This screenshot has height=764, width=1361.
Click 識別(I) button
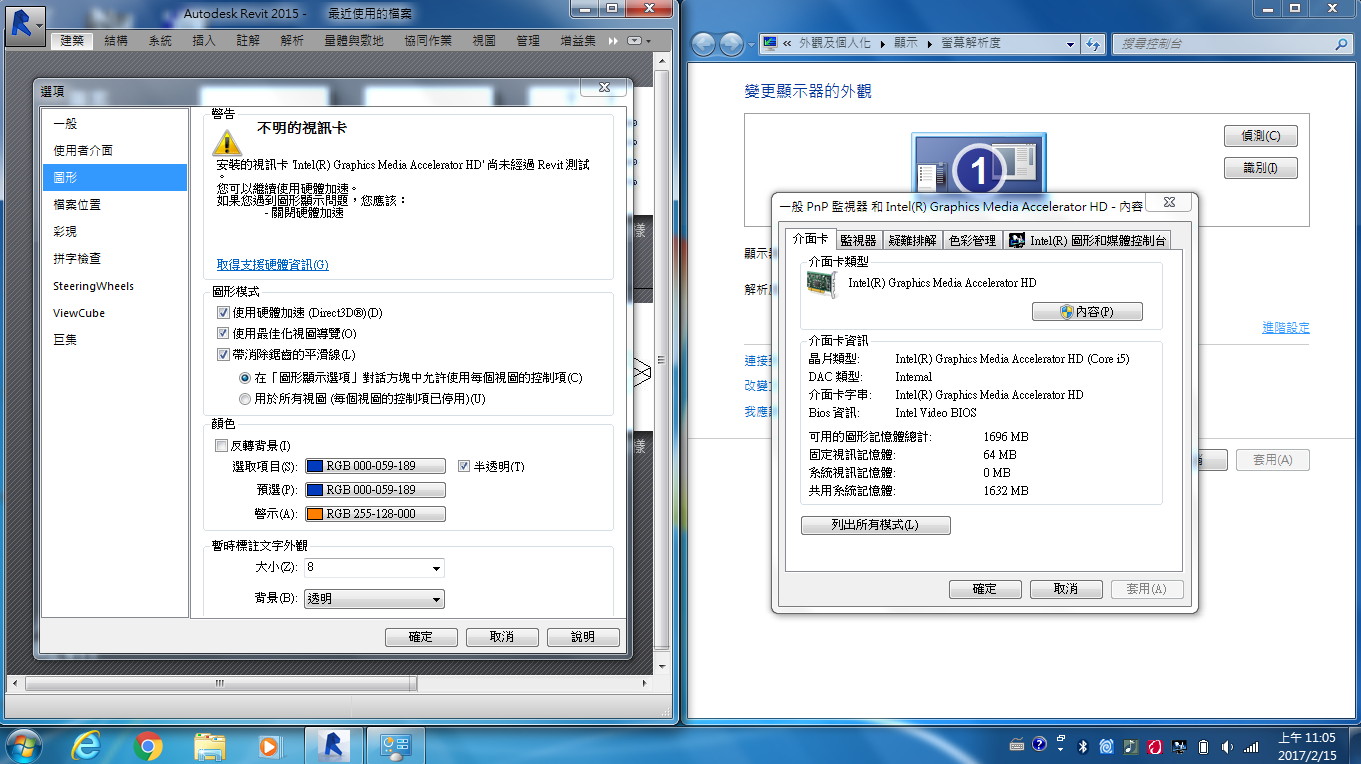[1260, 168]
